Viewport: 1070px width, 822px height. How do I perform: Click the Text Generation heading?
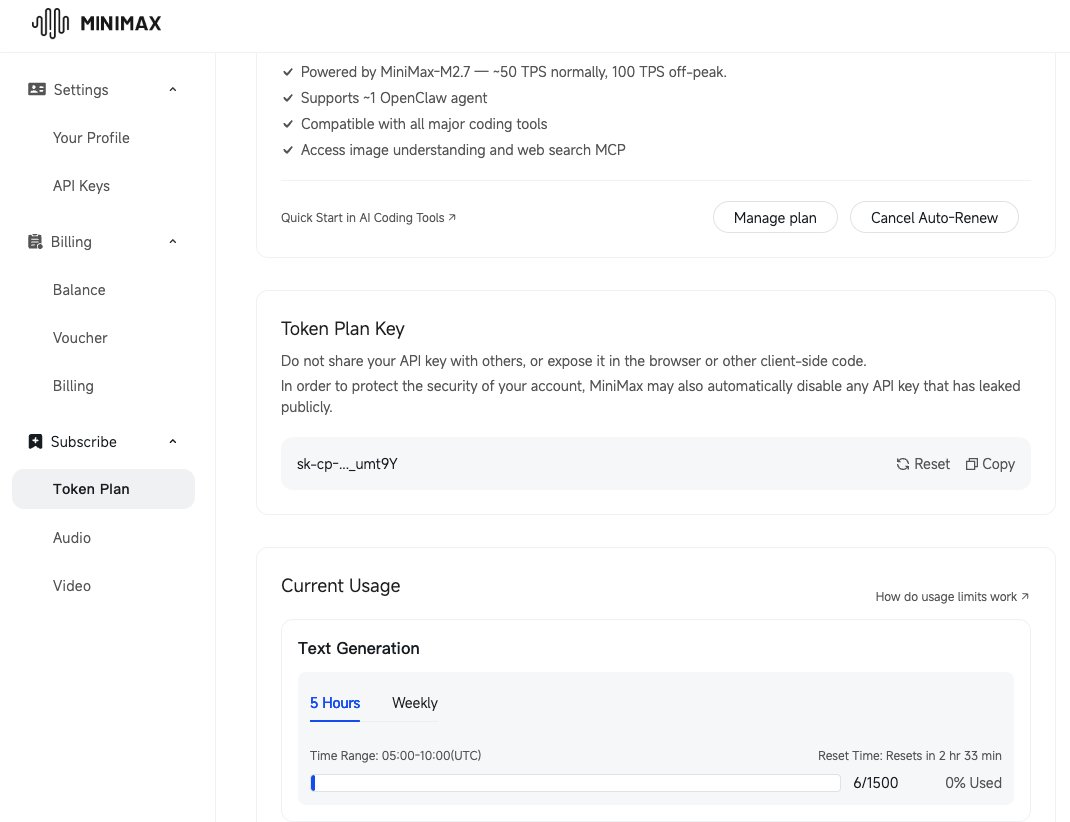359,648
